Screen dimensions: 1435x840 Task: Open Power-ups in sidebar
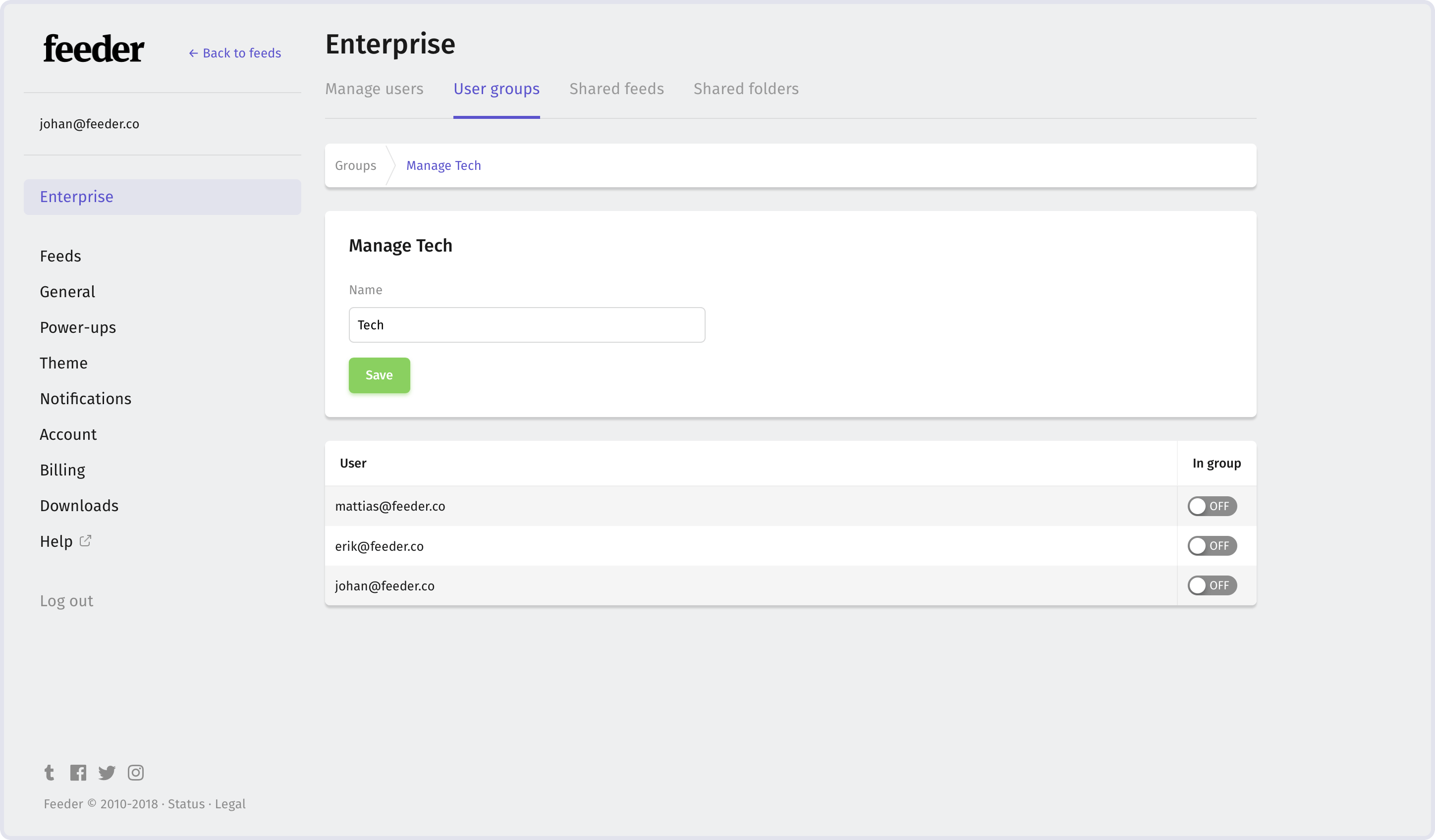(x=78, y=328)
